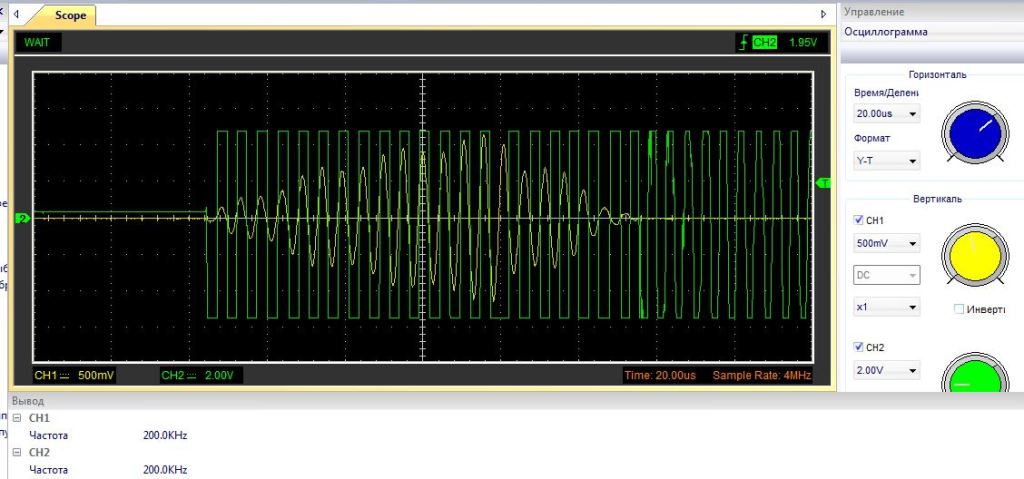Screen dimensions: 1024x479
Task: Enable the CH1 invert checkbox
Action: coord(959,309)
